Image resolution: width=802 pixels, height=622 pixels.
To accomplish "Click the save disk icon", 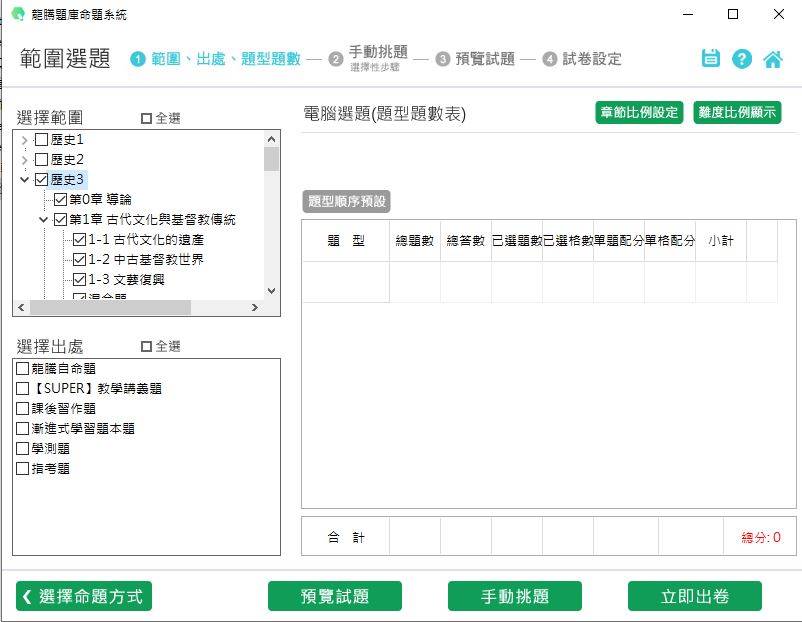I will [710, 58].
